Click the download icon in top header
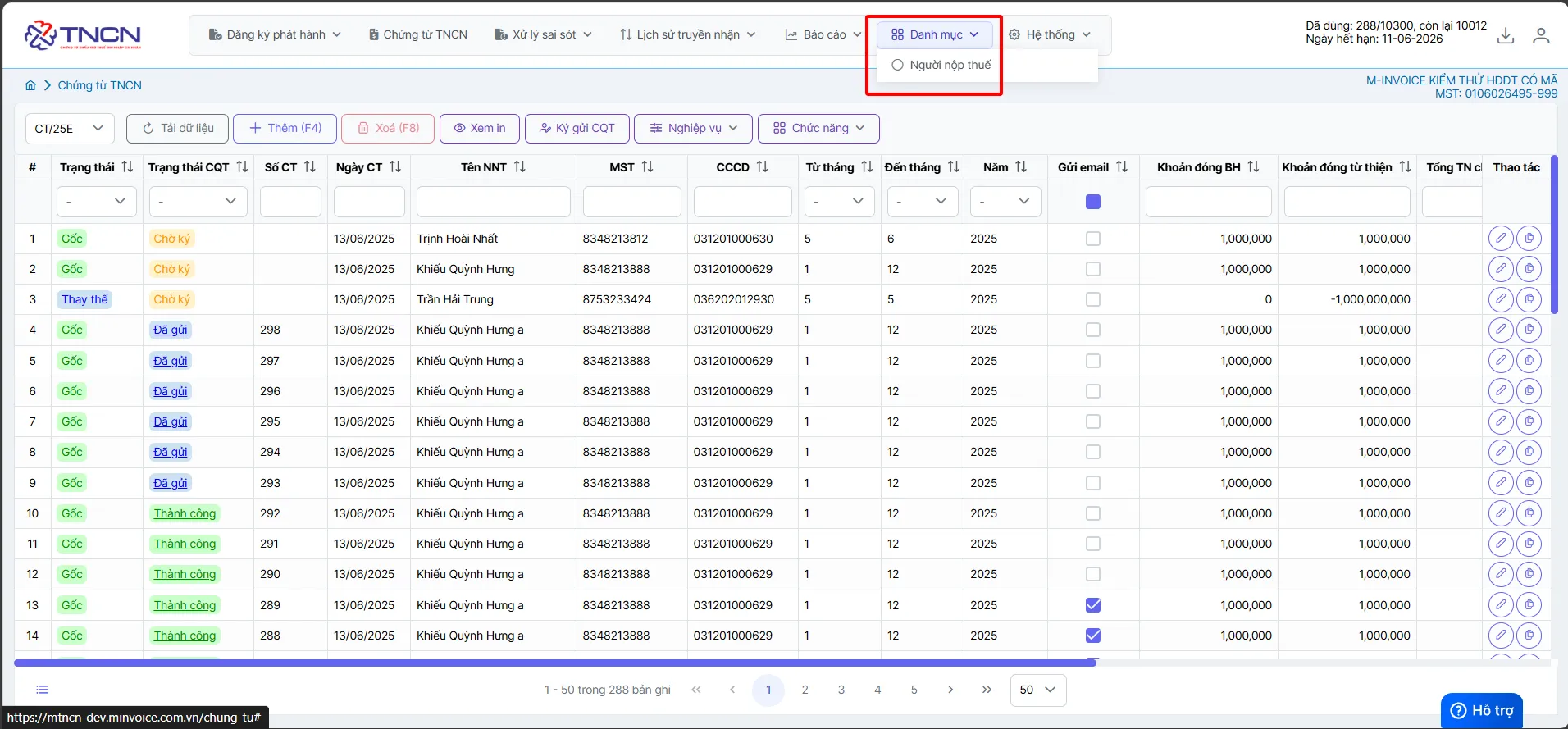 pos(1506,35)
